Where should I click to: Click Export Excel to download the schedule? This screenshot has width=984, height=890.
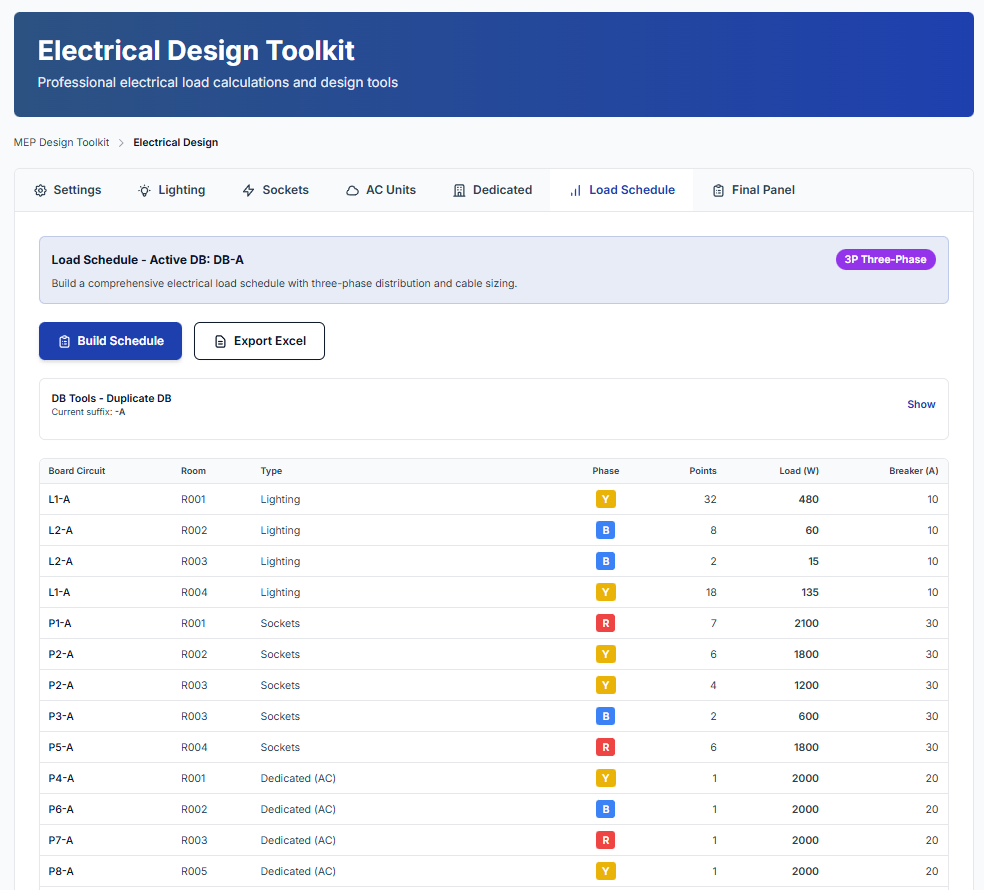(259, 341)
